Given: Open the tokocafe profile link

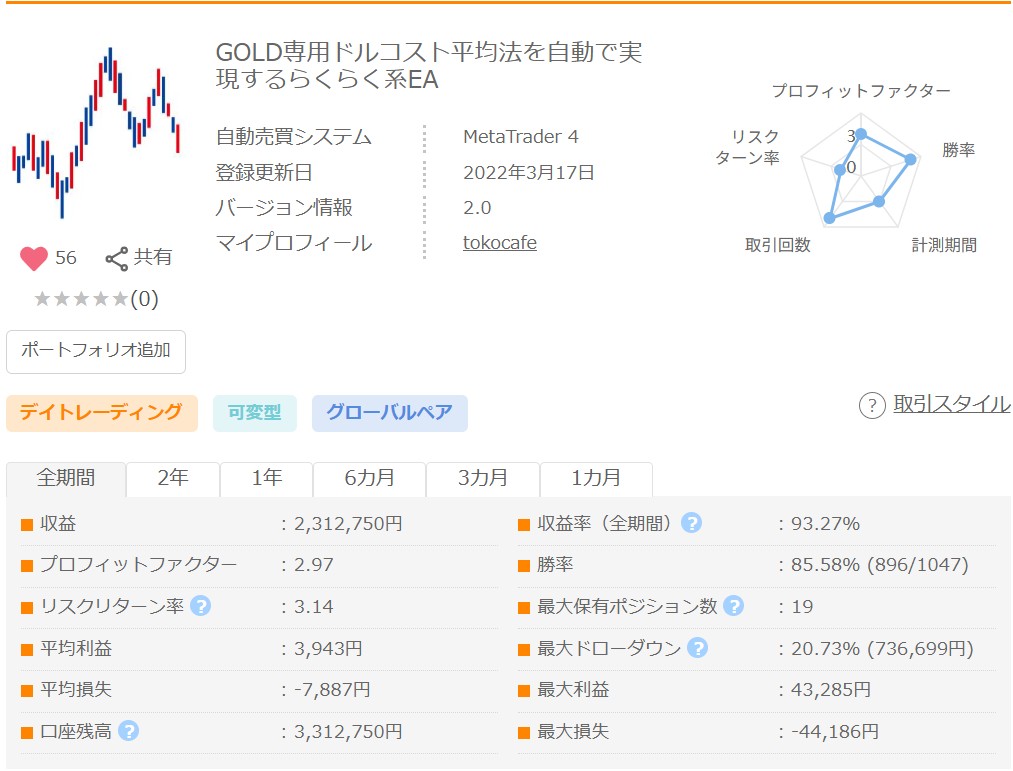Looking at the screenshot, I should click(x=499, y=243).
